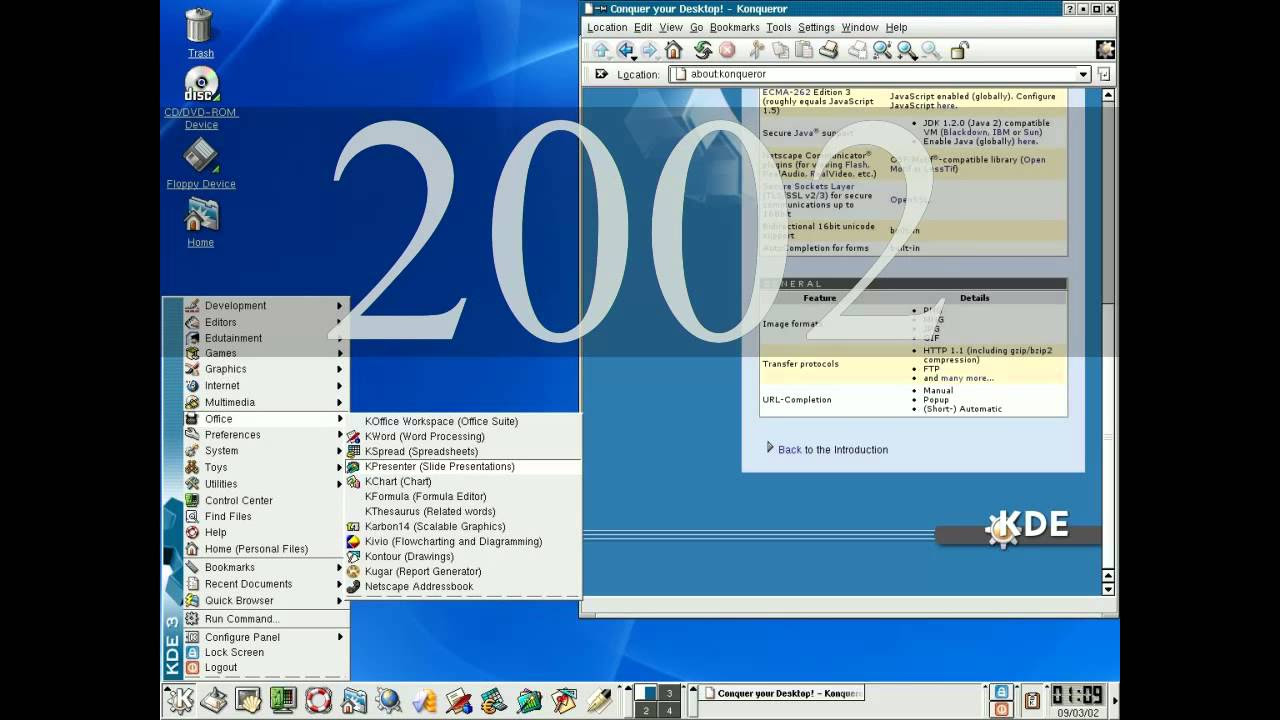Open Control Center from K menu
Viewport: 1280px width, 720px height.
(x=264, y=500)
